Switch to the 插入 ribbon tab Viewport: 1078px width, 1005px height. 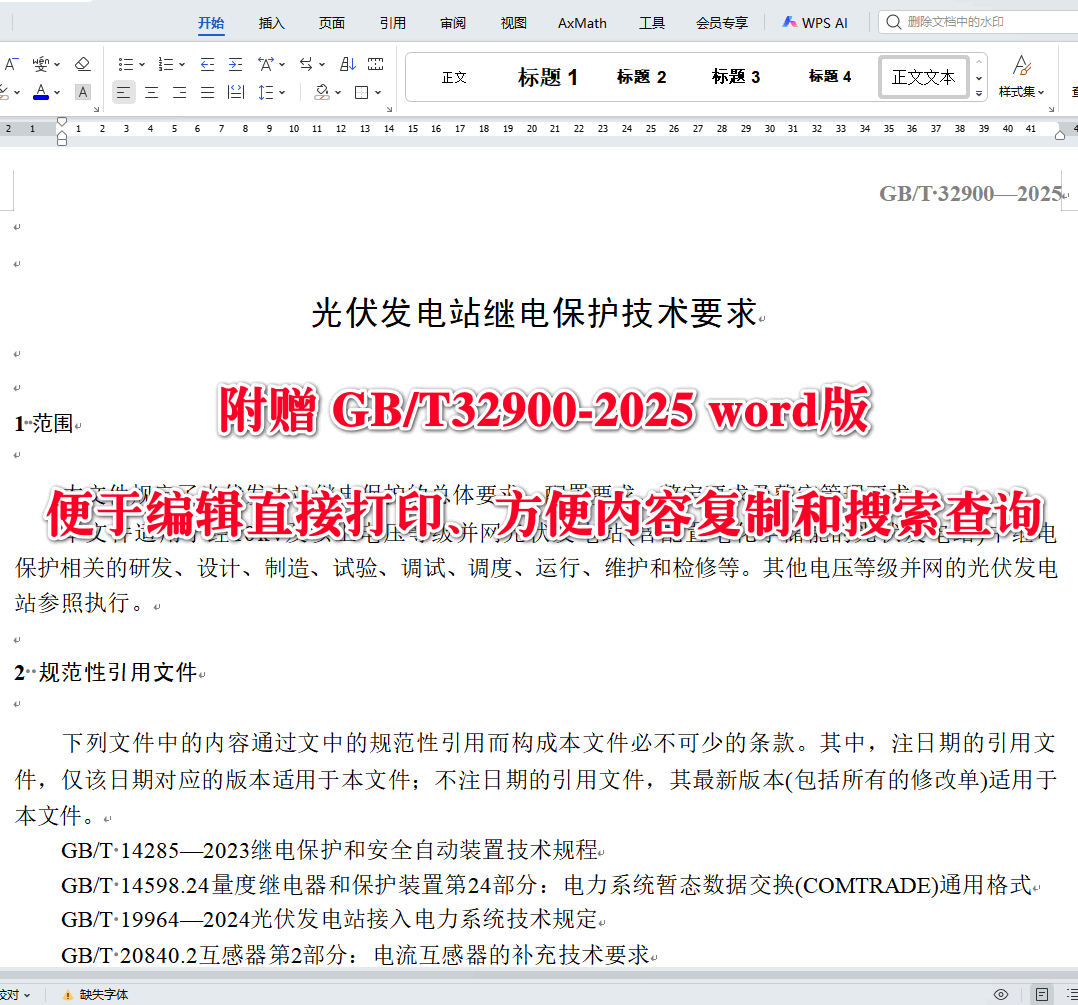pos(271,22)
